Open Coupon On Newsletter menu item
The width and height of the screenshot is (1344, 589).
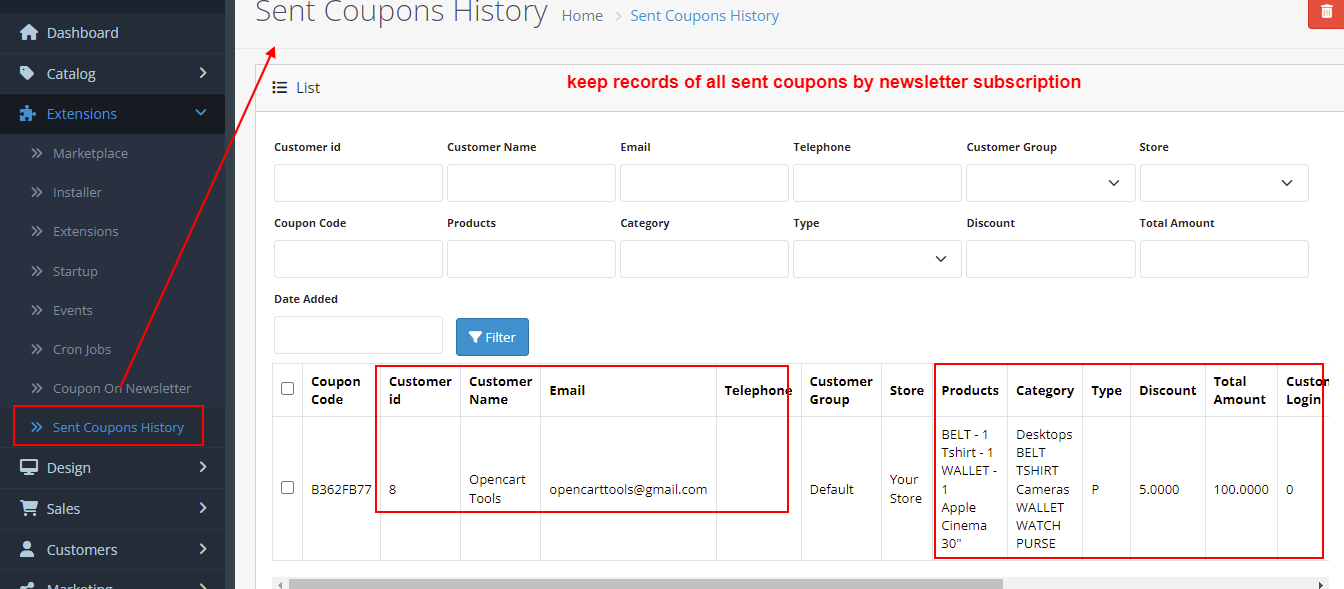point(121,388)
